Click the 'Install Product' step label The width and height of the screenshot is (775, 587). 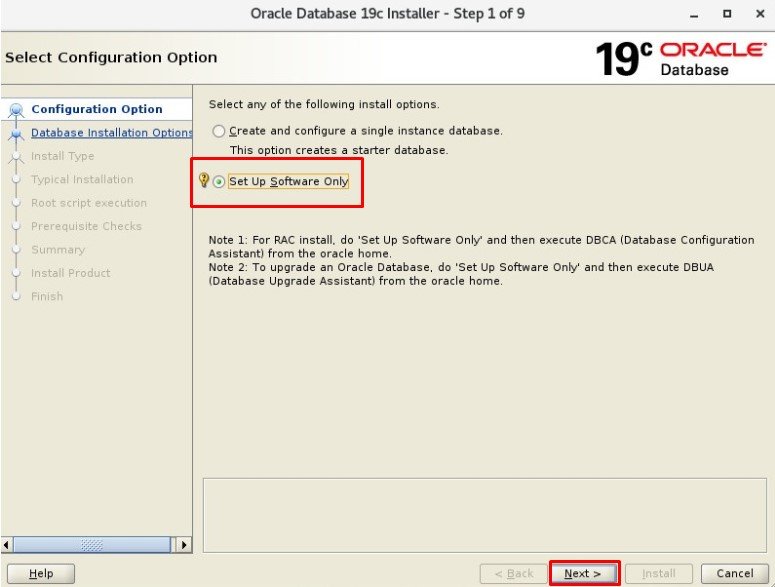tap(71, 273)
